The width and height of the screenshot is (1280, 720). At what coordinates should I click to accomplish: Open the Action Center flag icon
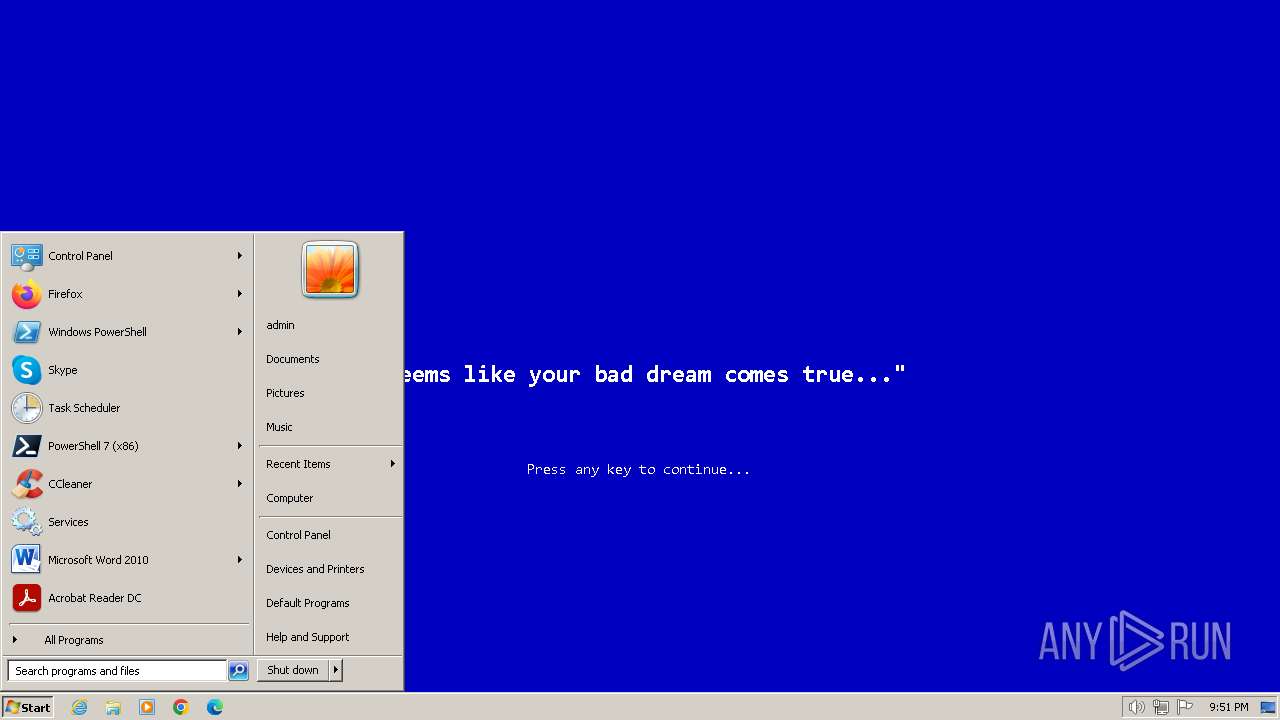point(1185,707)
